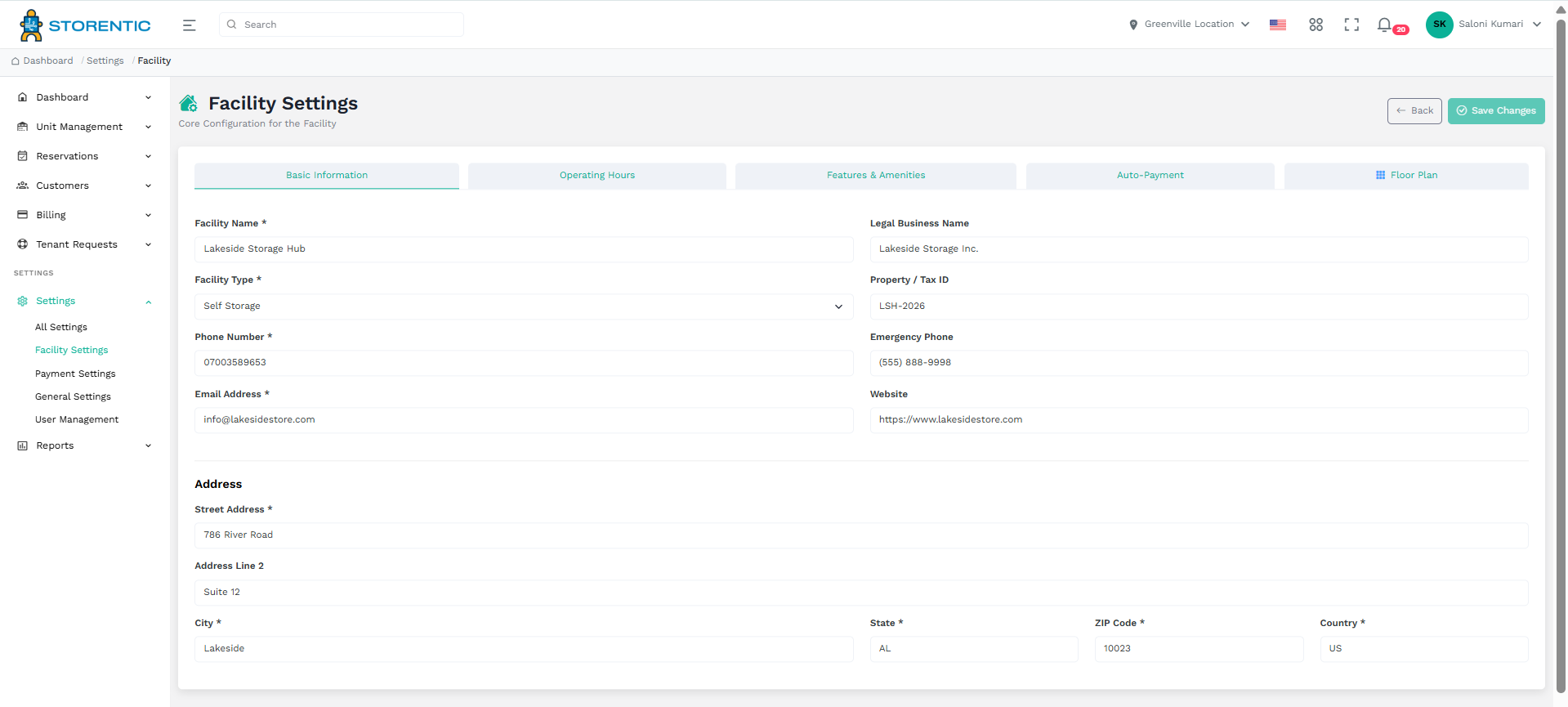Click the SK user avatar
1568x707 pixels.
[1440, 25]
